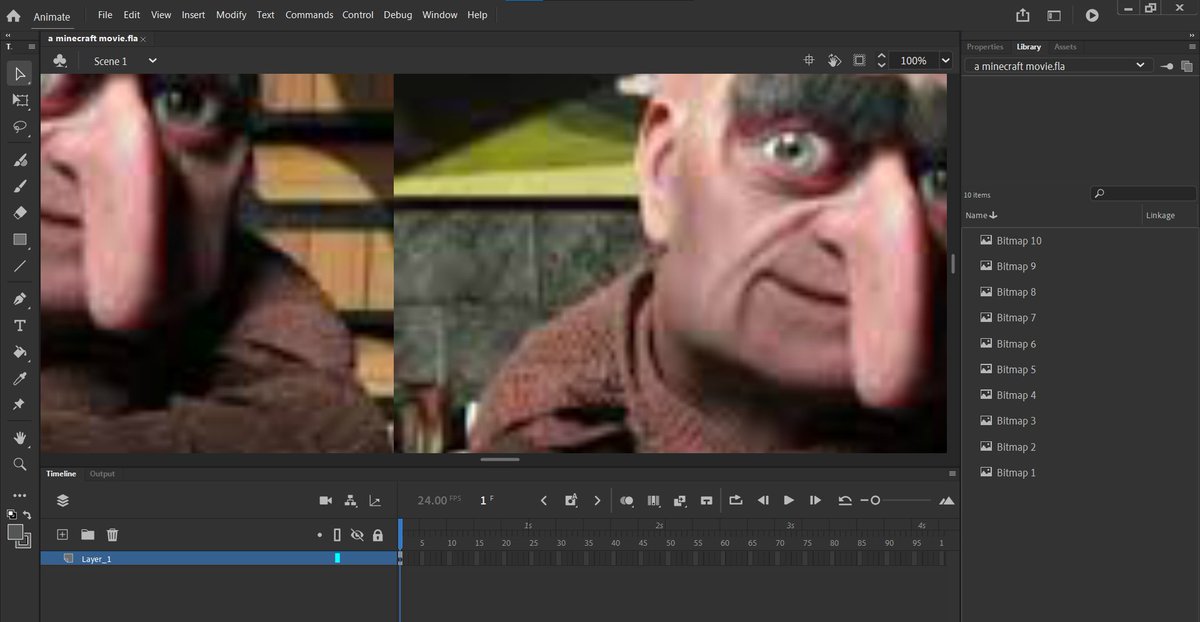Select the Eraser tool
The width and height of the screenshot is (1200, 622).
(20, 213)
